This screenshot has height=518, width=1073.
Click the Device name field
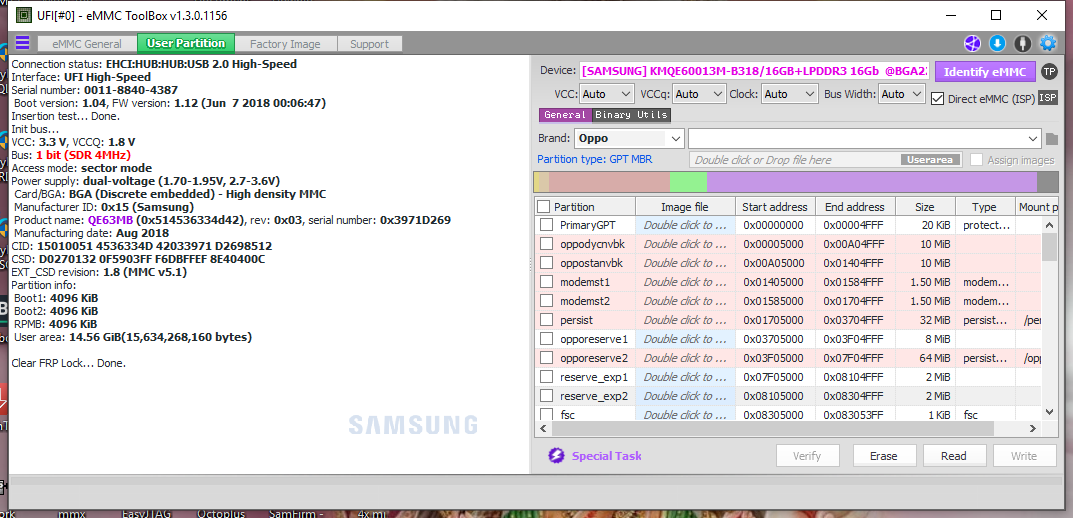tap(755, 71)
